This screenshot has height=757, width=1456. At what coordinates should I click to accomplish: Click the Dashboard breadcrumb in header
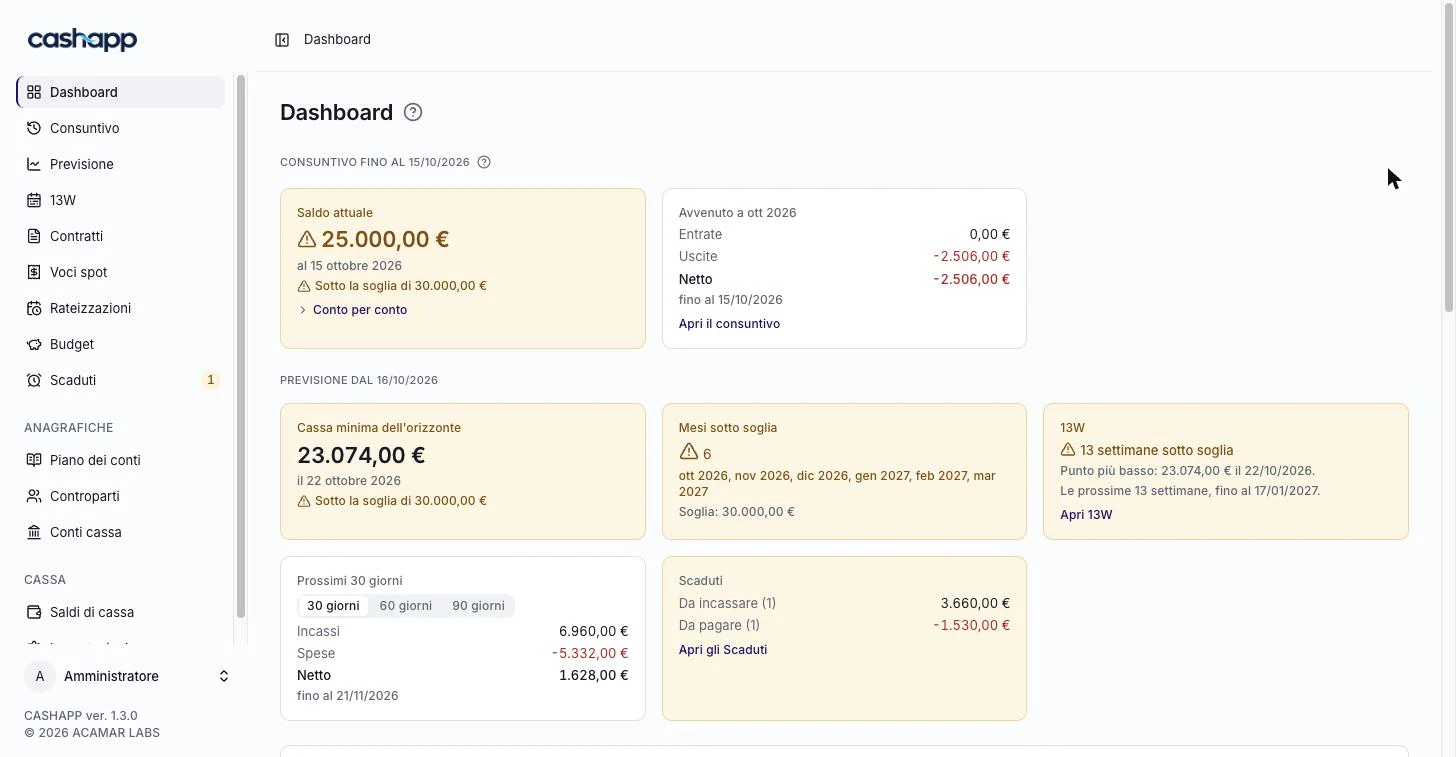tap(337, 40)
